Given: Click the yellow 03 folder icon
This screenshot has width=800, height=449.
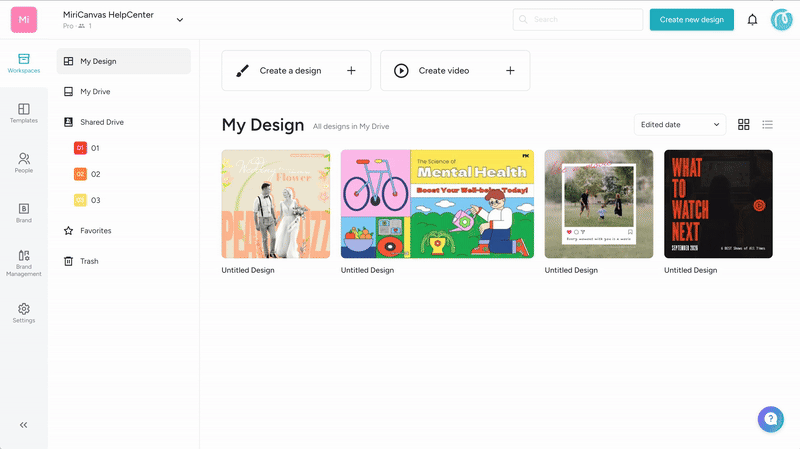Looking at the screenshot, I should pyautogui.click(x=80, y=200).
